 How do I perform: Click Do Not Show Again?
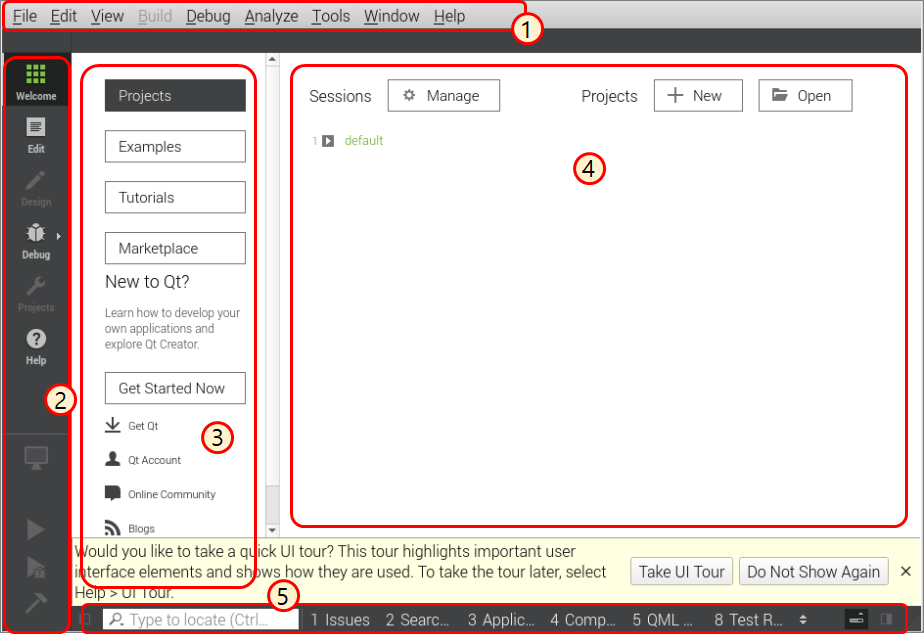pos(813,572)
